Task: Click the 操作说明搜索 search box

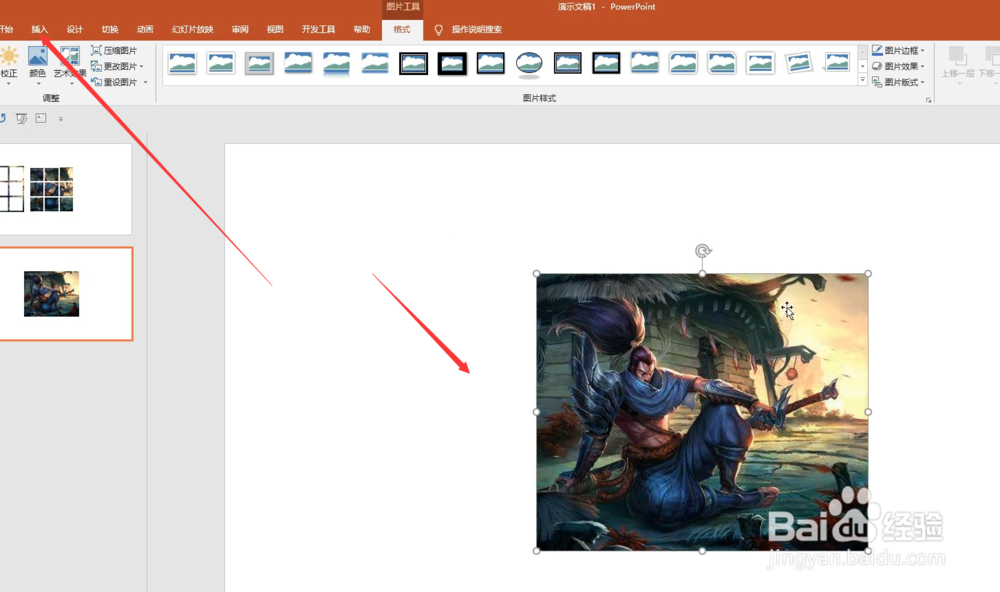Action: pos(476,29)
